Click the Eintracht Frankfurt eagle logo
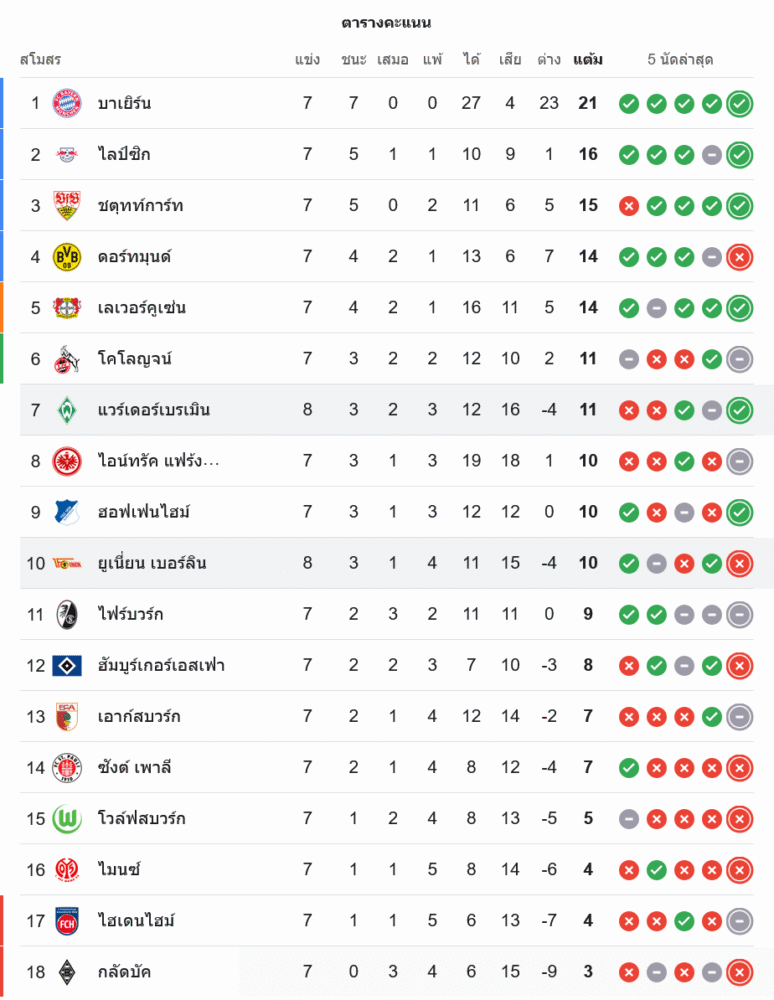The image size is (774, 1000). point(67,461)
